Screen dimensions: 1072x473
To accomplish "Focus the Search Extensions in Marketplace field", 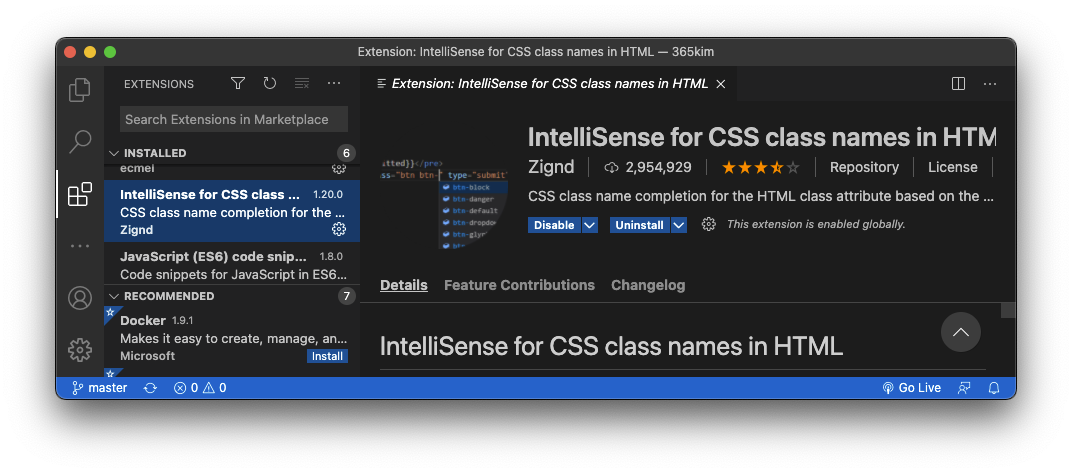I will [x=234, y=119].
